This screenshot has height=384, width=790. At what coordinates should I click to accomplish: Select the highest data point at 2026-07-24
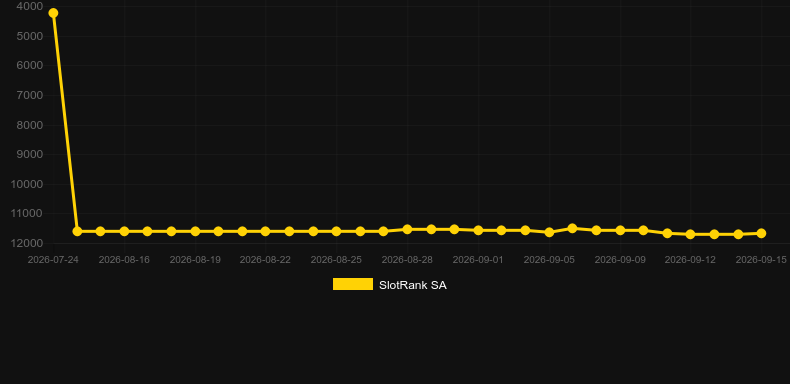(53, 13)
